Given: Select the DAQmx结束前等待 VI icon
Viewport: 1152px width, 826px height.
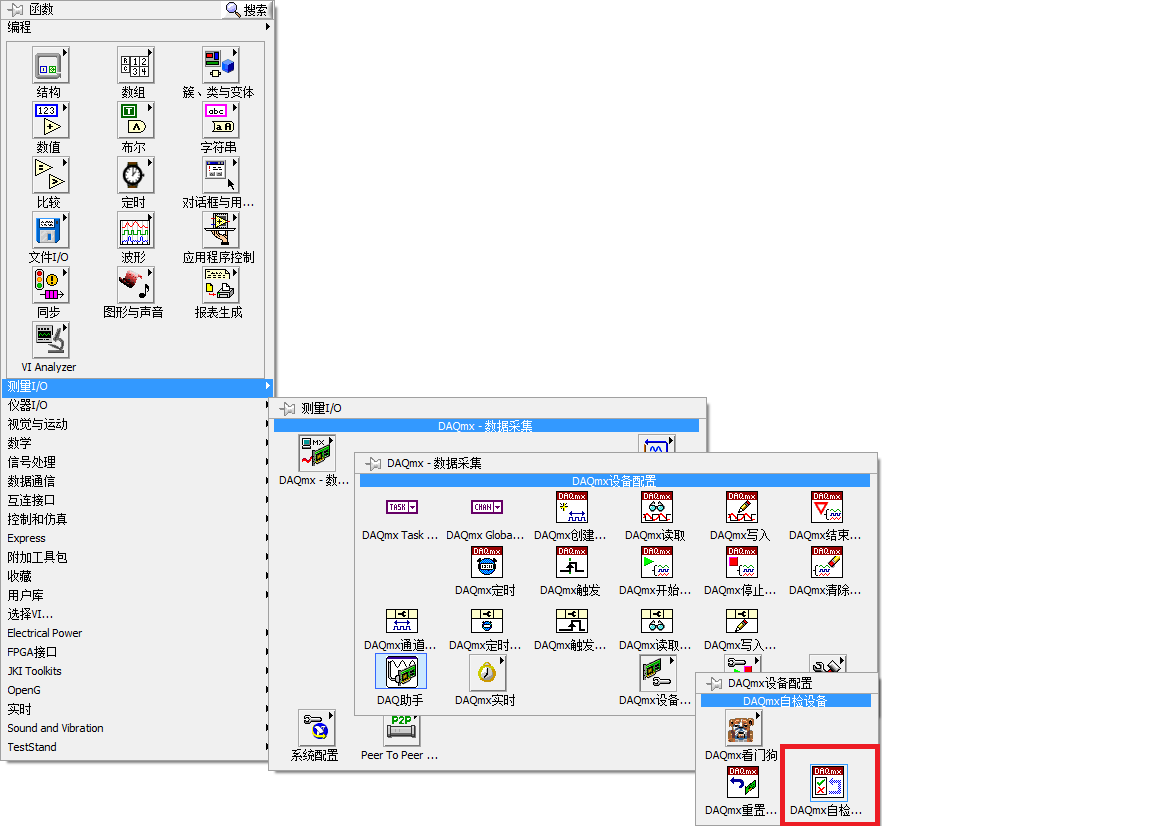Looking at the screenshot, I should [827, 507].
